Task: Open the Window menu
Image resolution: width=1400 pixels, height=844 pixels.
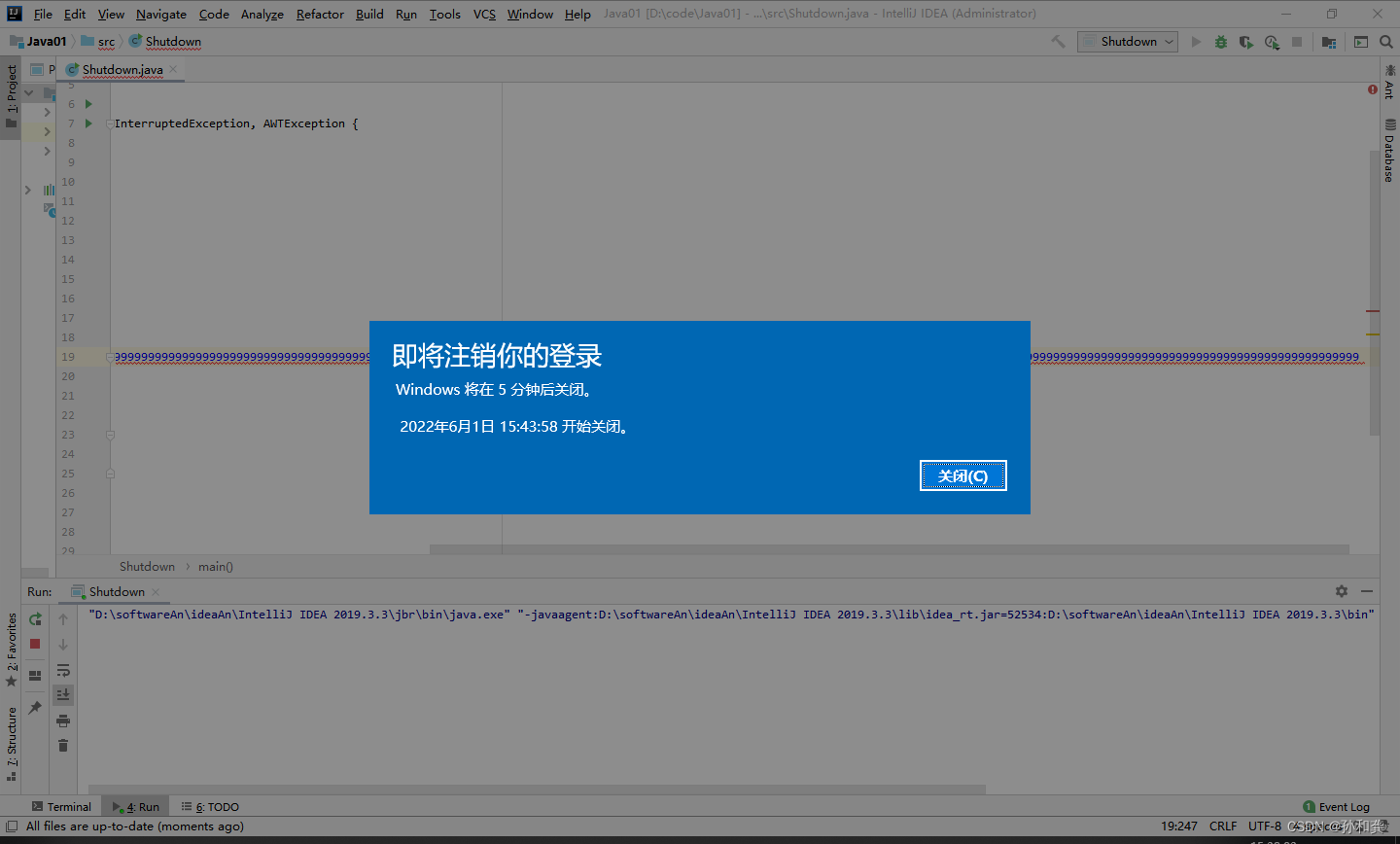Action: 530,14
